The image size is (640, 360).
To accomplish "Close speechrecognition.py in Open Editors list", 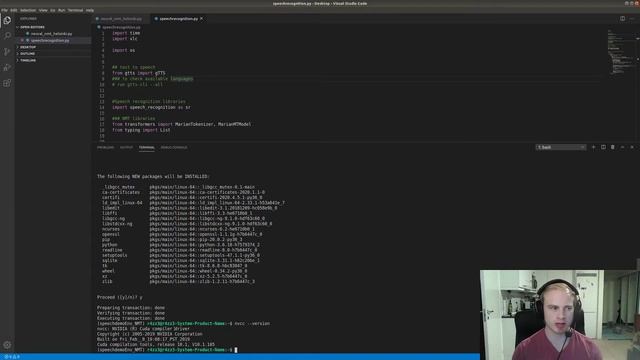I will pos(22,40).
